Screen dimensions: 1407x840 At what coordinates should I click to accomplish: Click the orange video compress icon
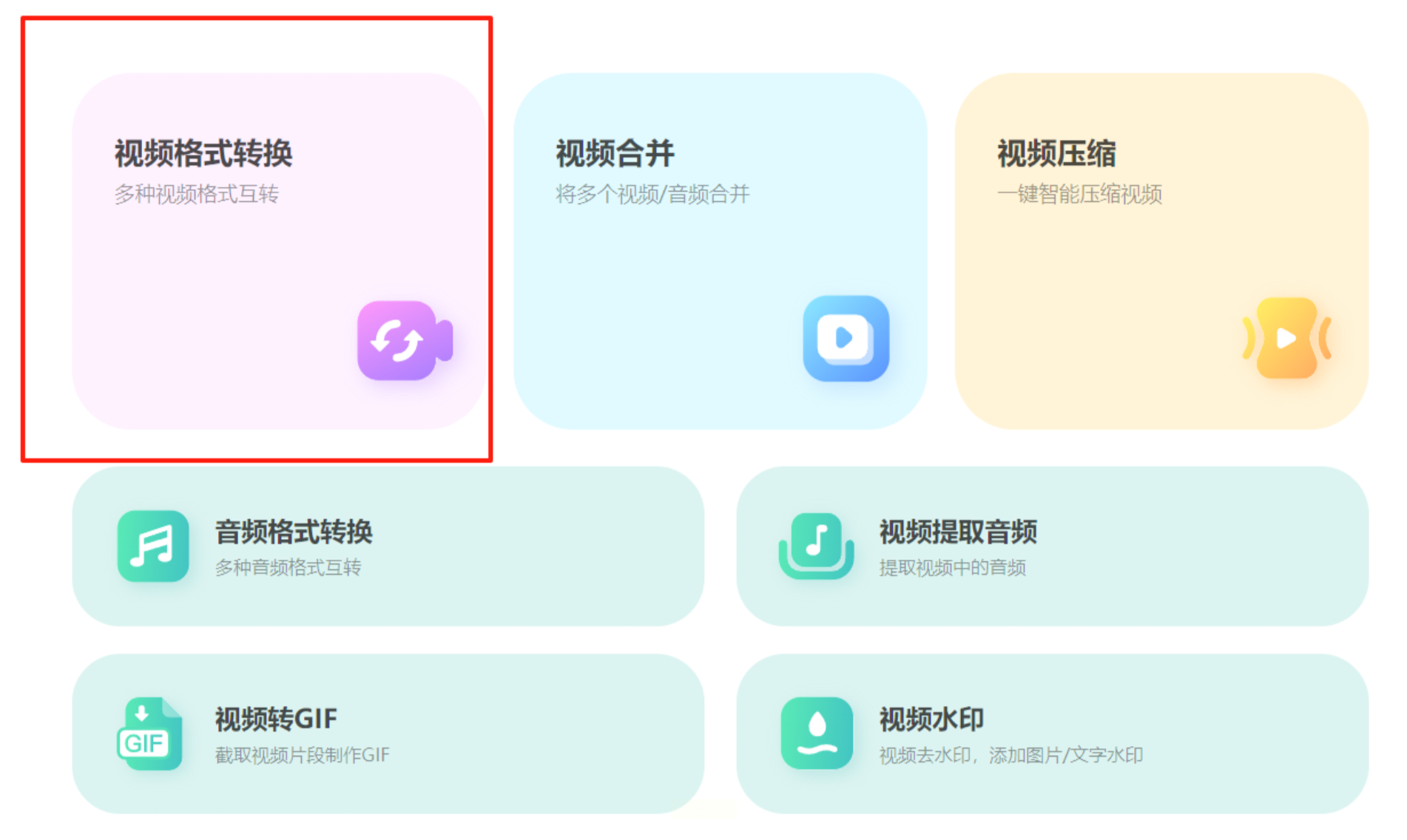tap(1287, 338)
